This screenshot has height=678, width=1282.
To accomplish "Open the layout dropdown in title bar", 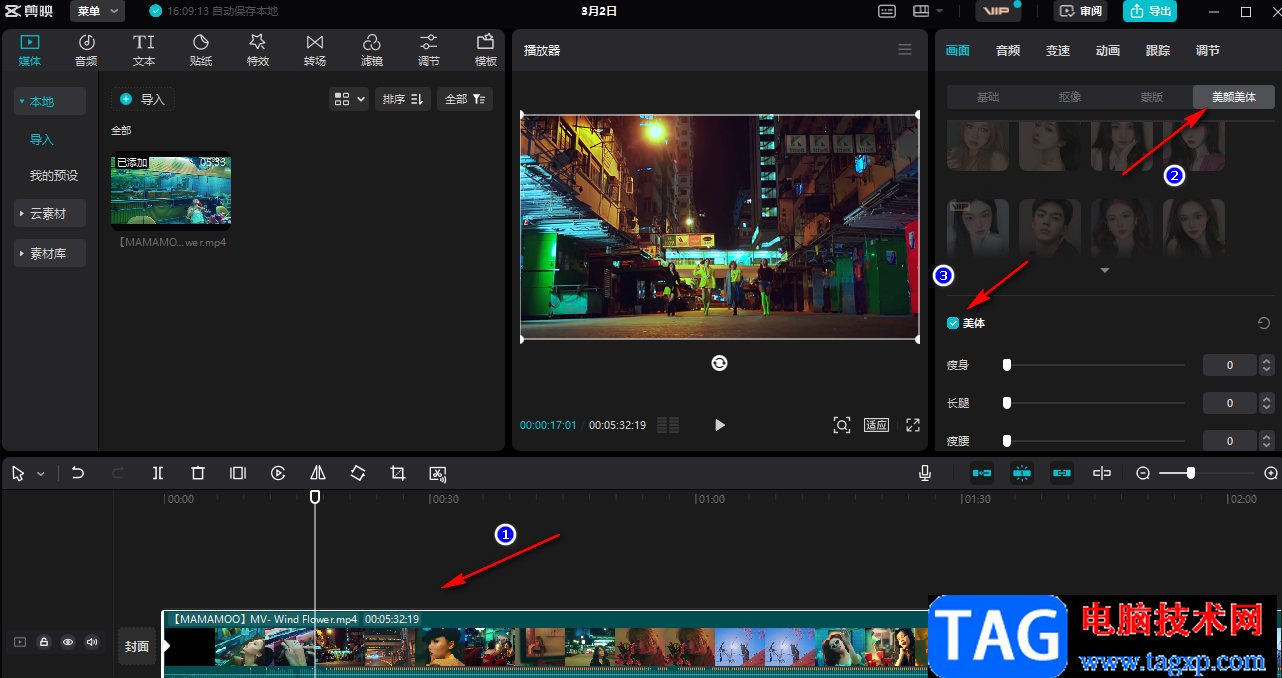I will [928, 11].
